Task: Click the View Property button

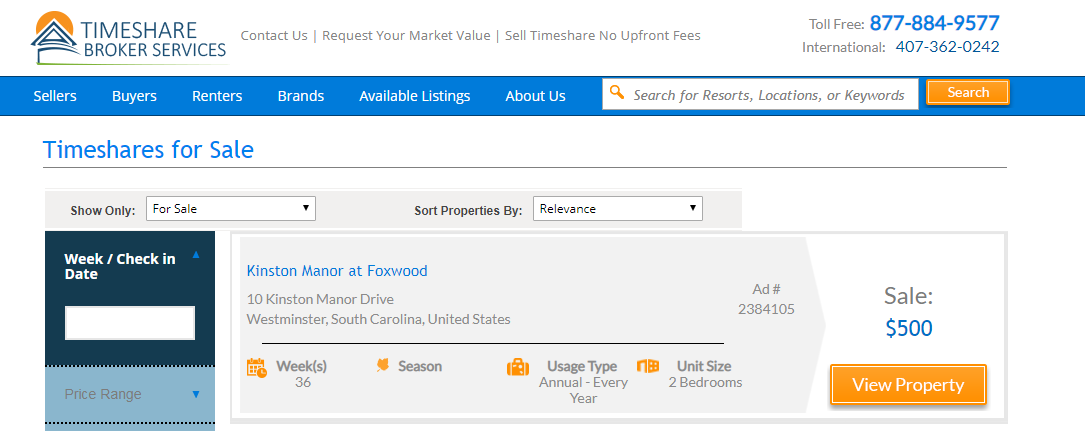Action: (908, 385)
